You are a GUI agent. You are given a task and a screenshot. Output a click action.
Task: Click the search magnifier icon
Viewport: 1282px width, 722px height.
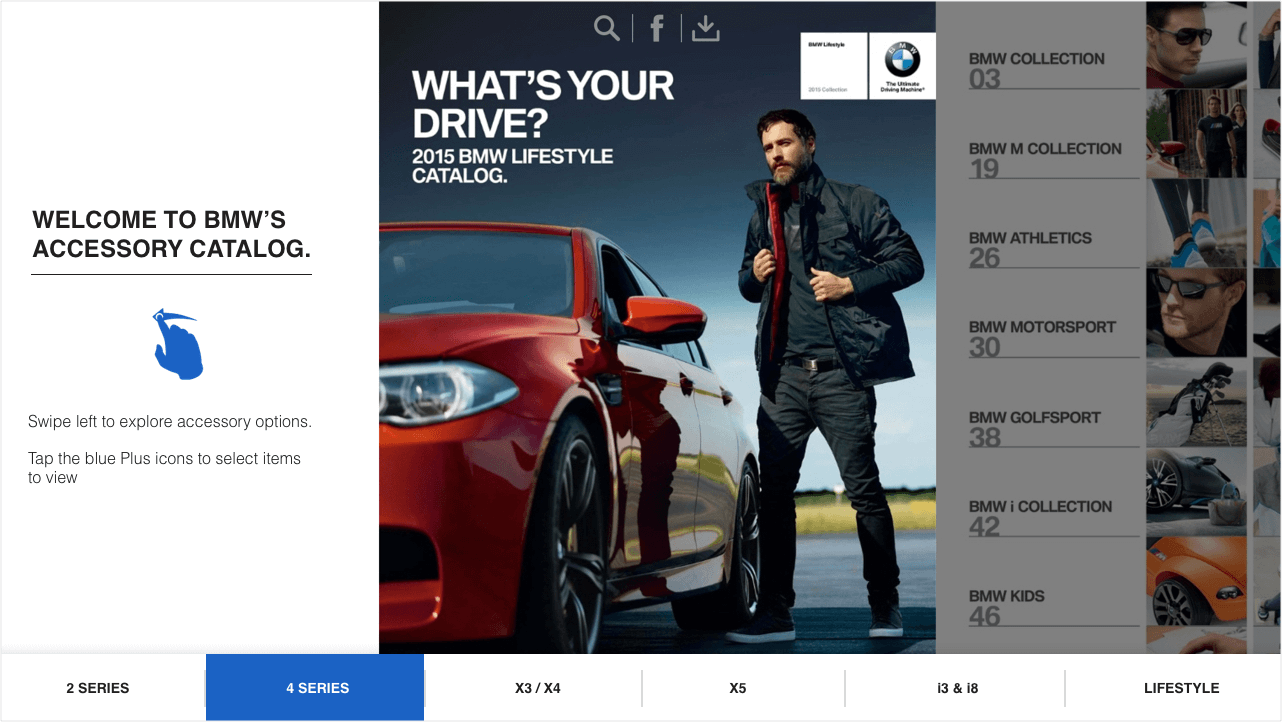click(606, 28)
